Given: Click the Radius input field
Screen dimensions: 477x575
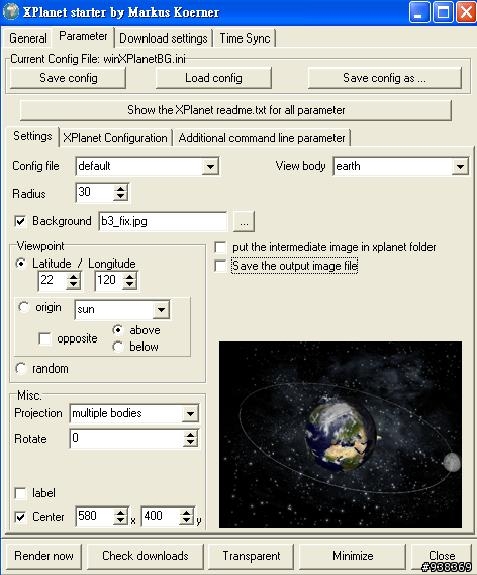Looking at the screenshot, I should [x=95, y=192].
